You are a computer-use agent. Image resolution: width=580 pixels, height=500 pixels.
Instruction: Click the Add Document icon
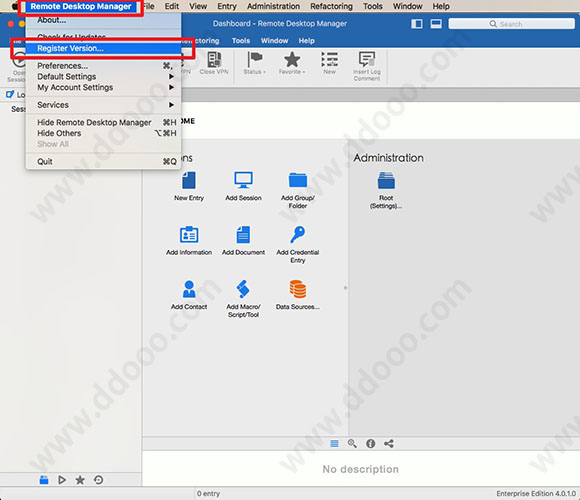(x=243, y=234)
